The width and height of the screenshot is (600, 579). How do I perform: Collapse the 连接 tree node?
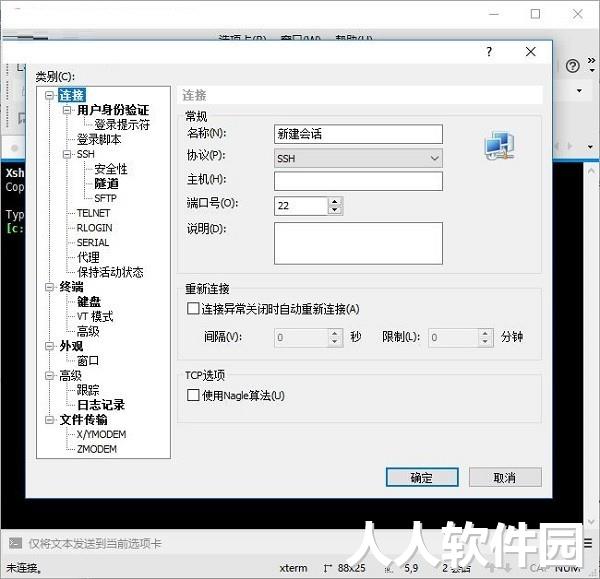pos(49,95)
